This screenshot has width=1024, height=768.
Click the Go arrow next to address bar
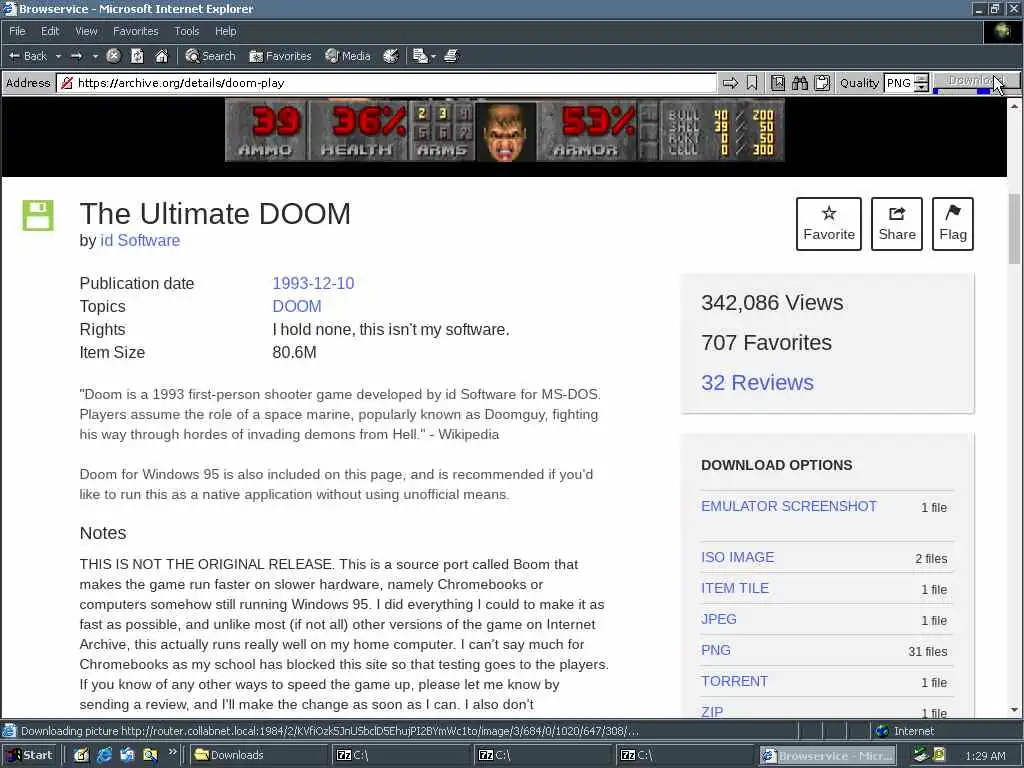coord(730,83)
